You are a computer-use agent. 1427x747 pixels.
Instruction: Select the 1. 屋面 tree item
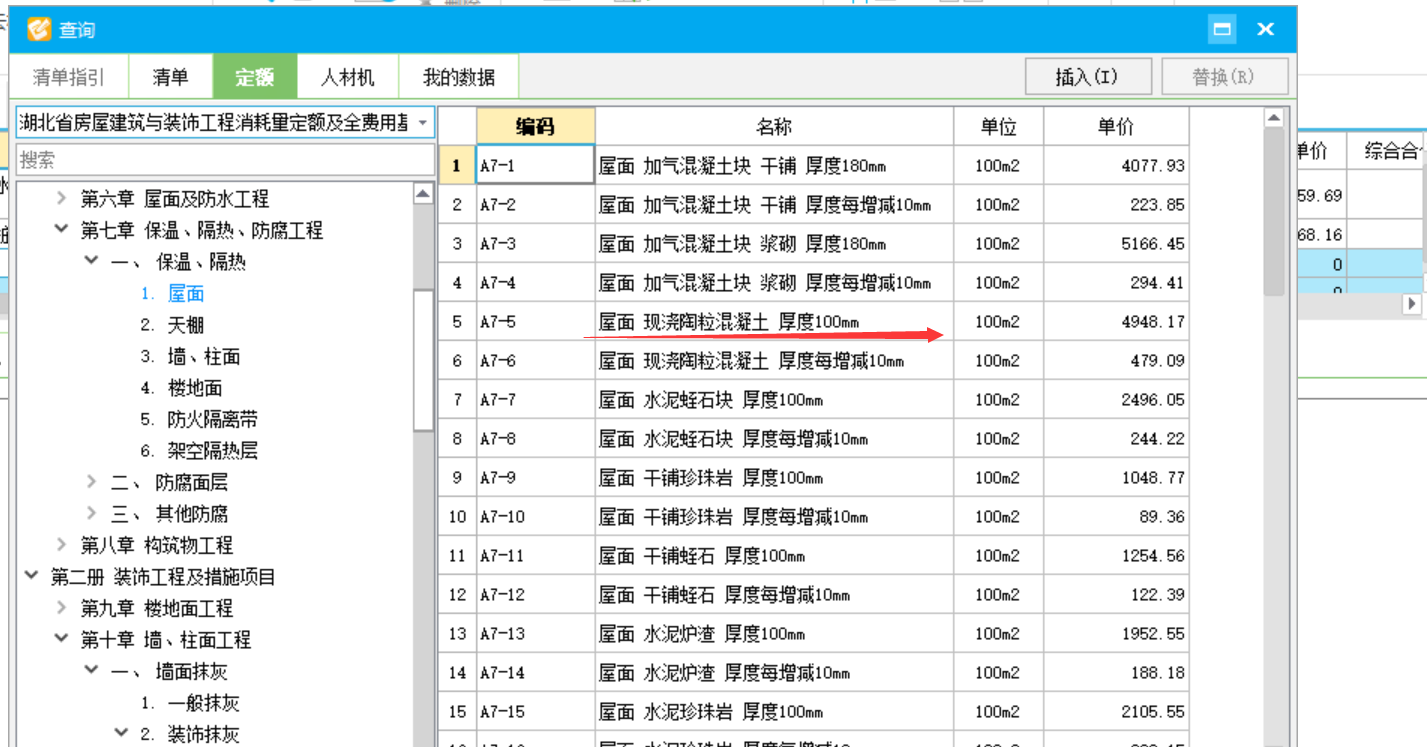pos(172,293)
